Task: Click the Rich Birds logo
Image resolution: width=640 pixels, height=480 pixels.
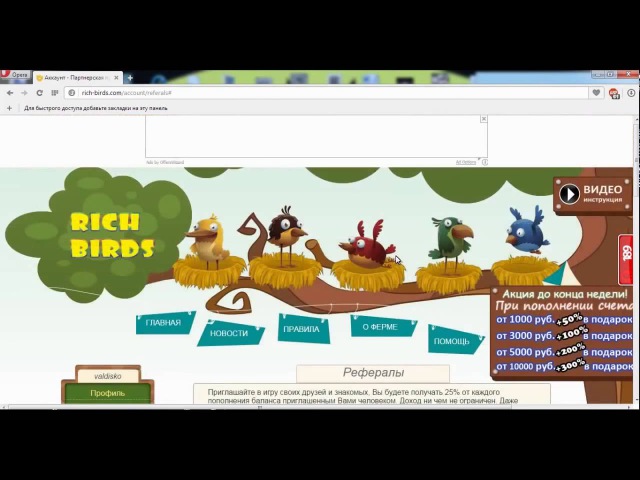Action: [111, 236]
